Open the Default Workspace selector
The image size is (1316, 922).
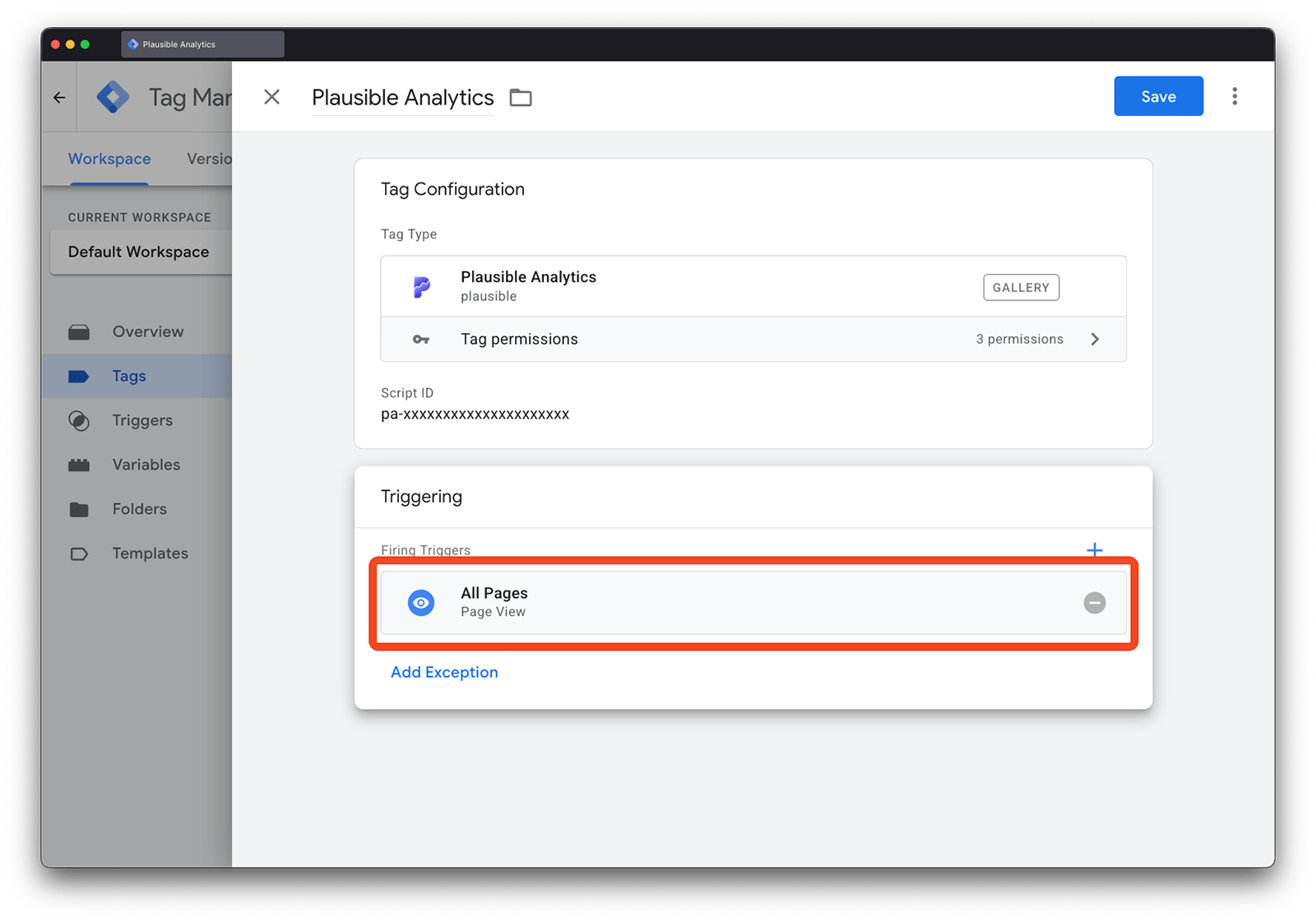coord(138,252)
